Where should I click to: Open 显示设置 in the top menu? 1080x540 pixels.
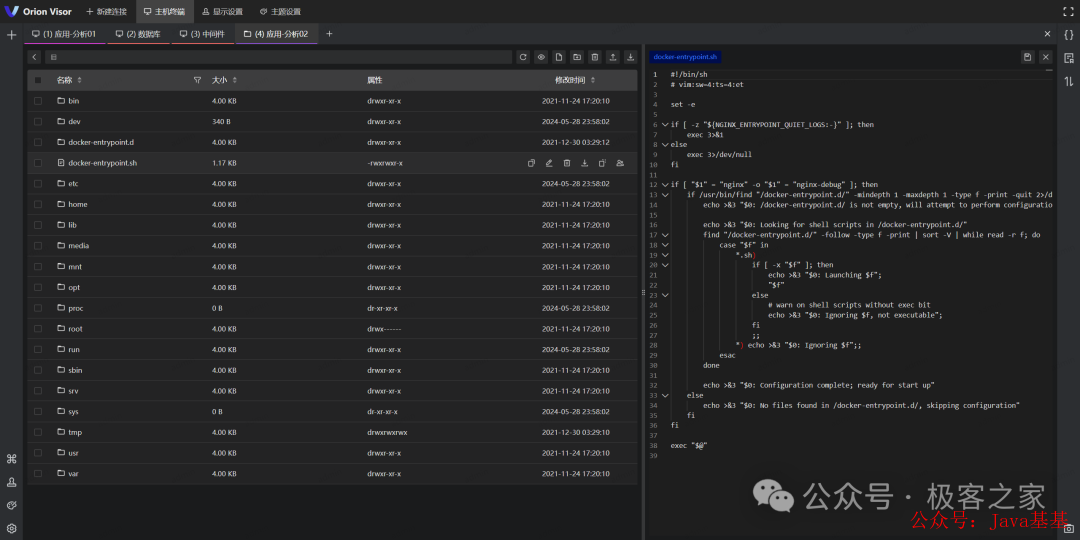[x=222, y=12]
